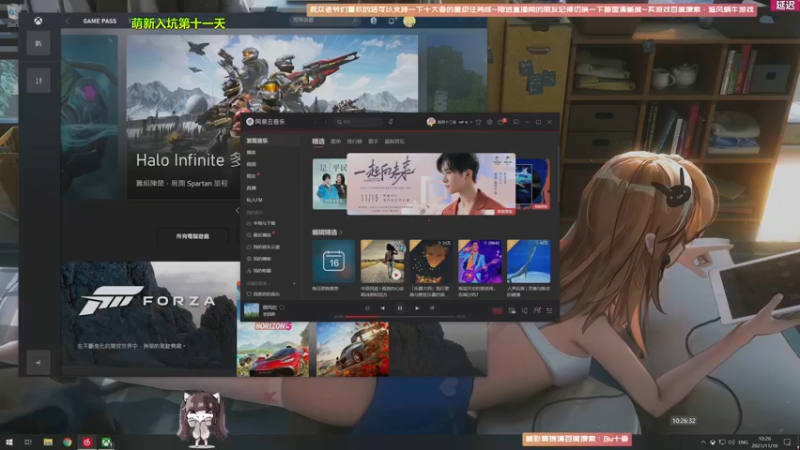Open the username dropdown arrow in NetEase
The image size is (800, 450).
pos(471,122)
